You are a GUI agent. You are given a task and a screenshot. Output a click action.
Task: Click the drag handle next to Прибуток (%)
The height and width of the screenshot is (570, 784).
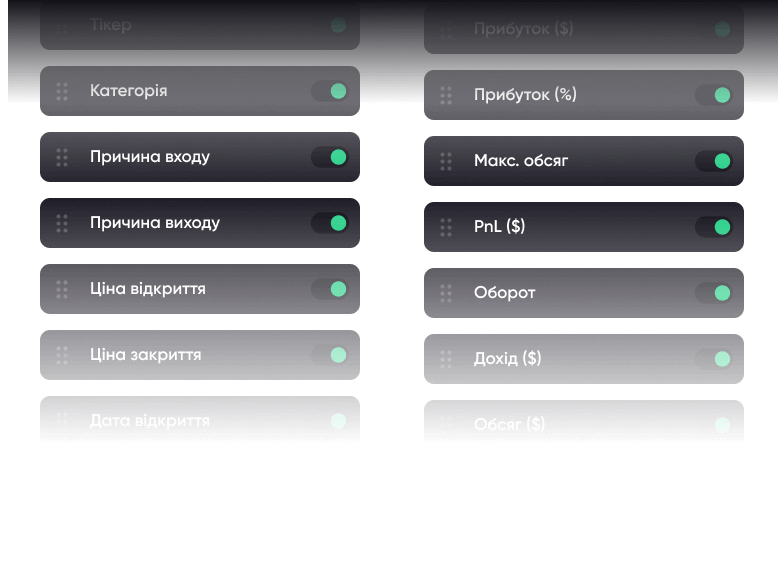[x=446, y=95]
